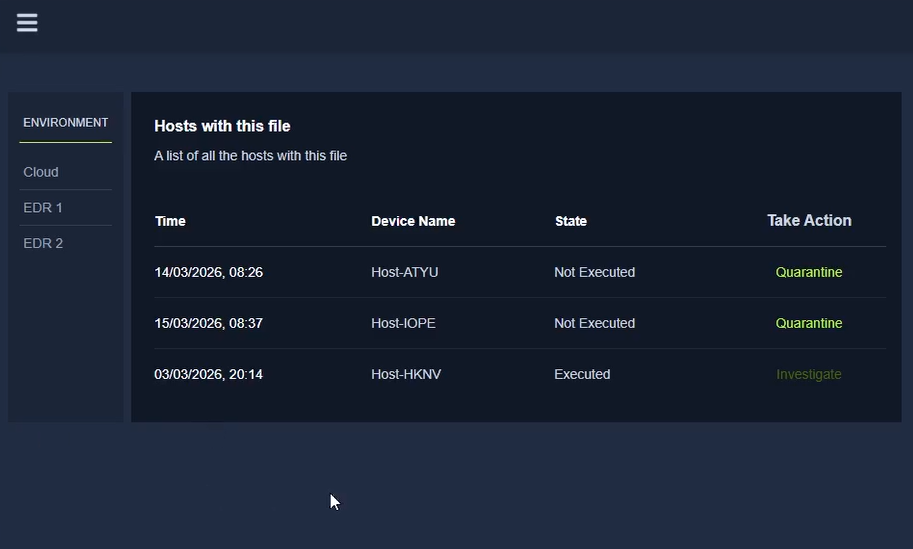Click the Device Name column header

pos(413,221)
